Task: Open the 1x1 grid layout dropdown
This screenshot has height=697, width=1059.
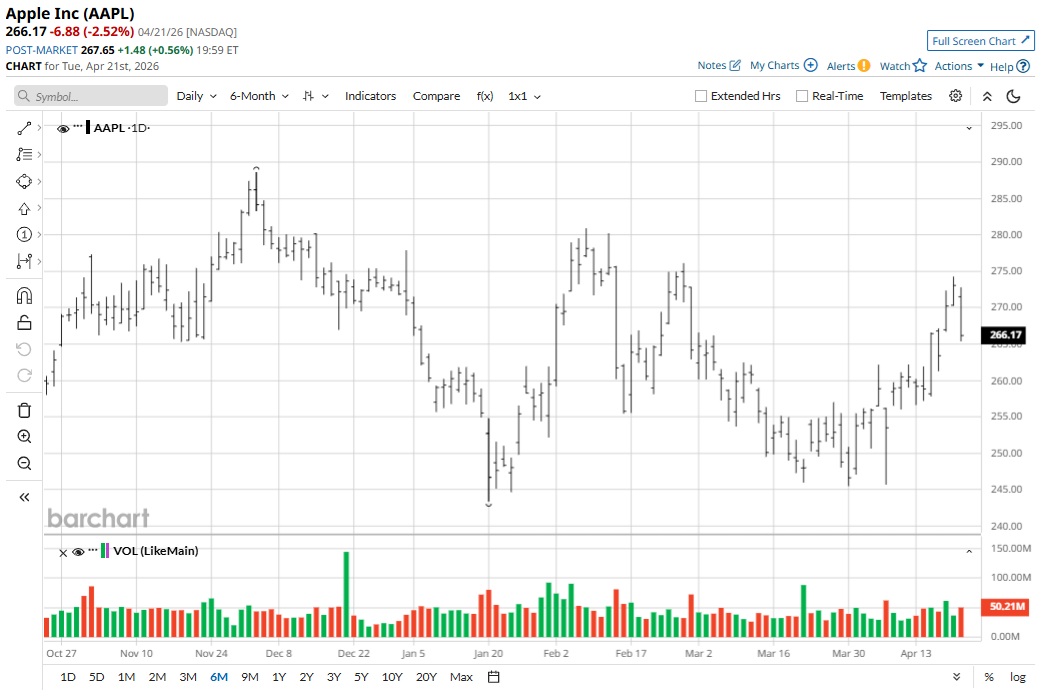Action: pos(525,97)
